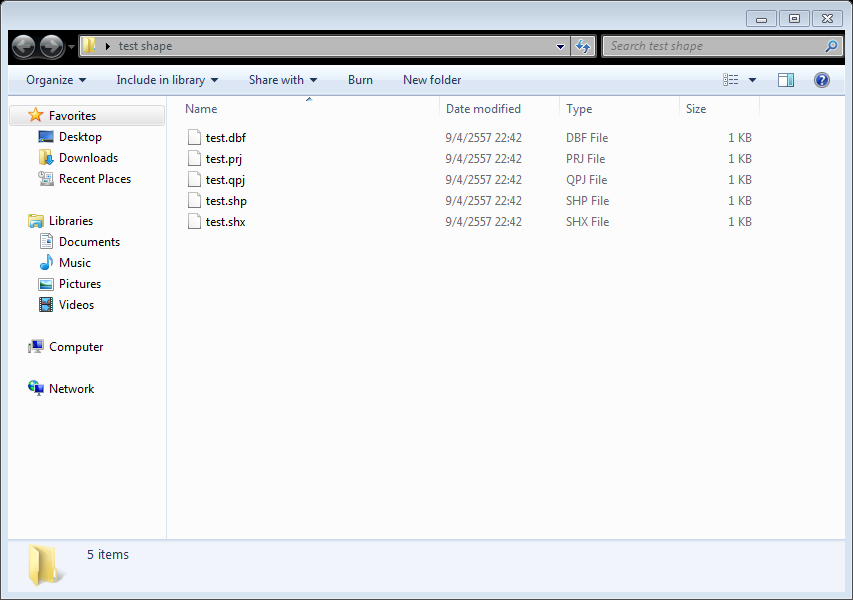
Task: Click the search magnifier icon
Action: coord(831,46)
